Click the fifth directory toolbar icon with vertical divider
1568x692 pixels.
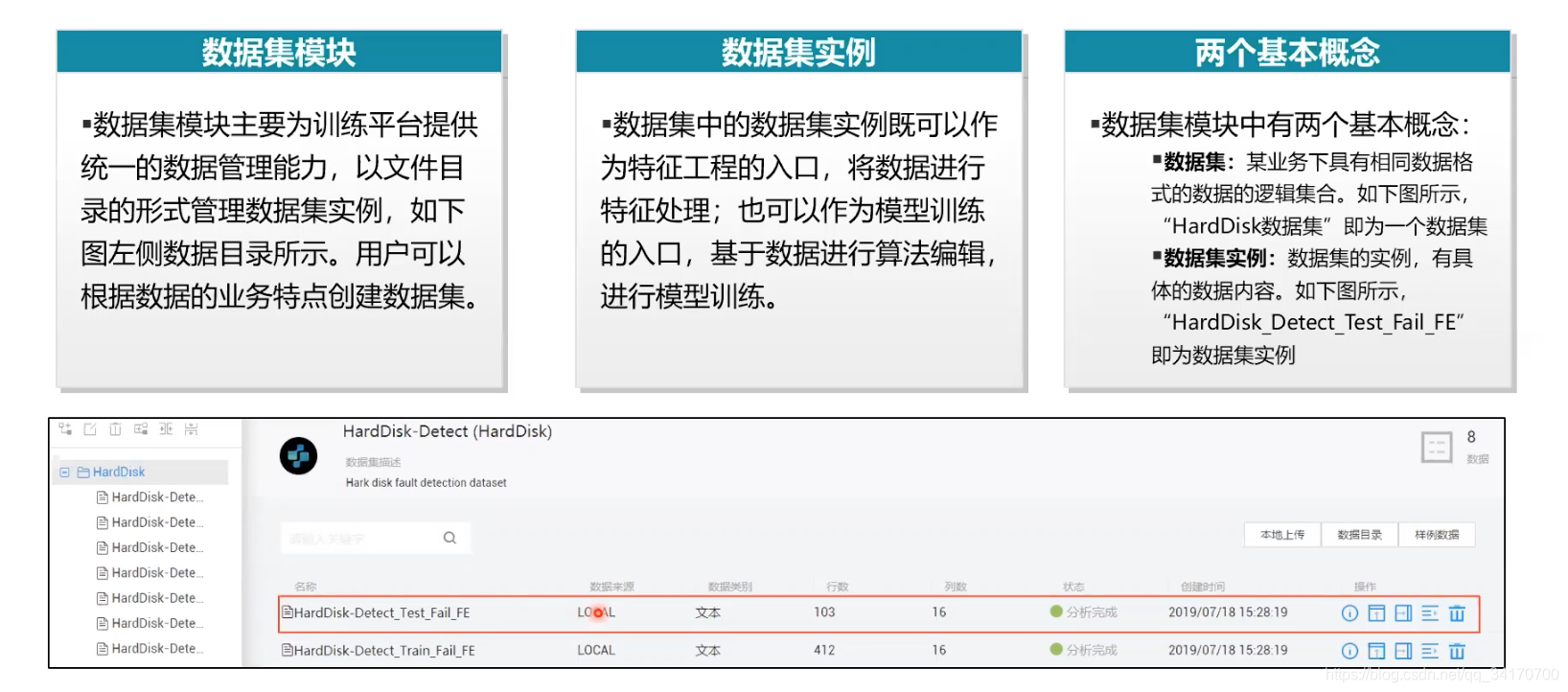click(x=166, y=429)
